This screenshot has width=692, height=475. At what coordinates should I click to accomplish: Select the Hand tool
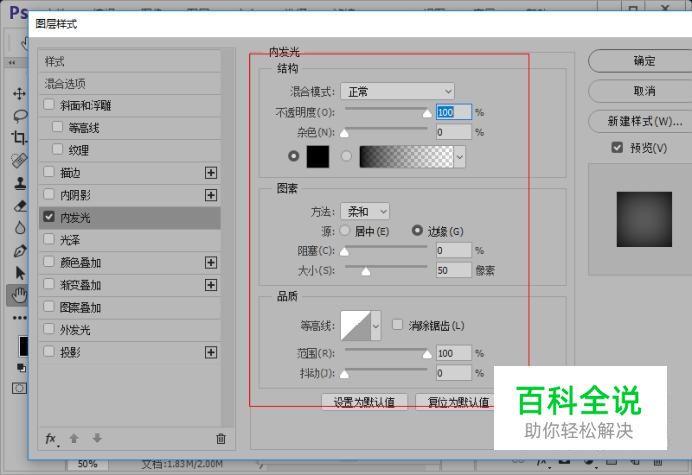[18, 295]
